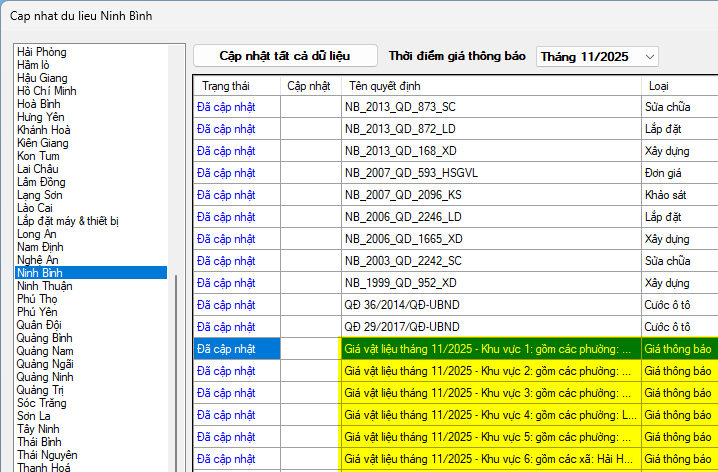Click the 'Cập nhật' column header
This screenshot has width=718, height=472.
coord(310,86)
